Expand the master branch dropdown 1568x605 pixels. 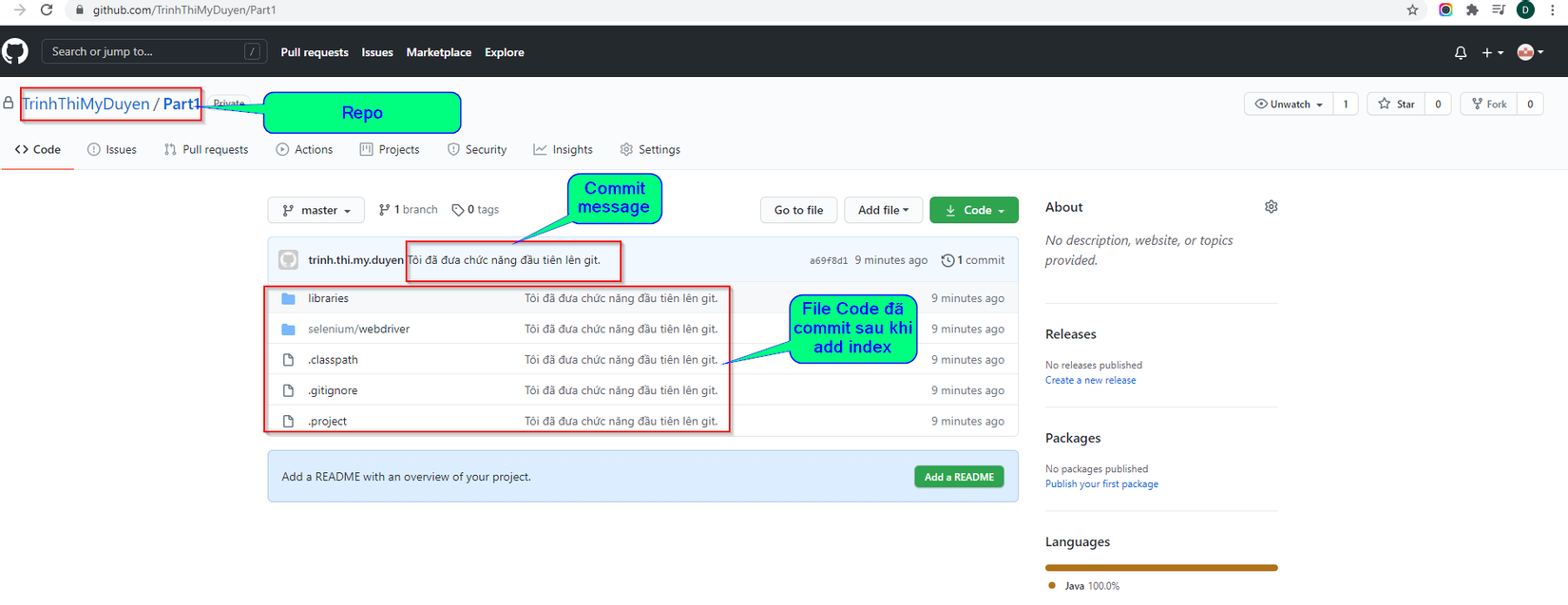click(316, 210)
